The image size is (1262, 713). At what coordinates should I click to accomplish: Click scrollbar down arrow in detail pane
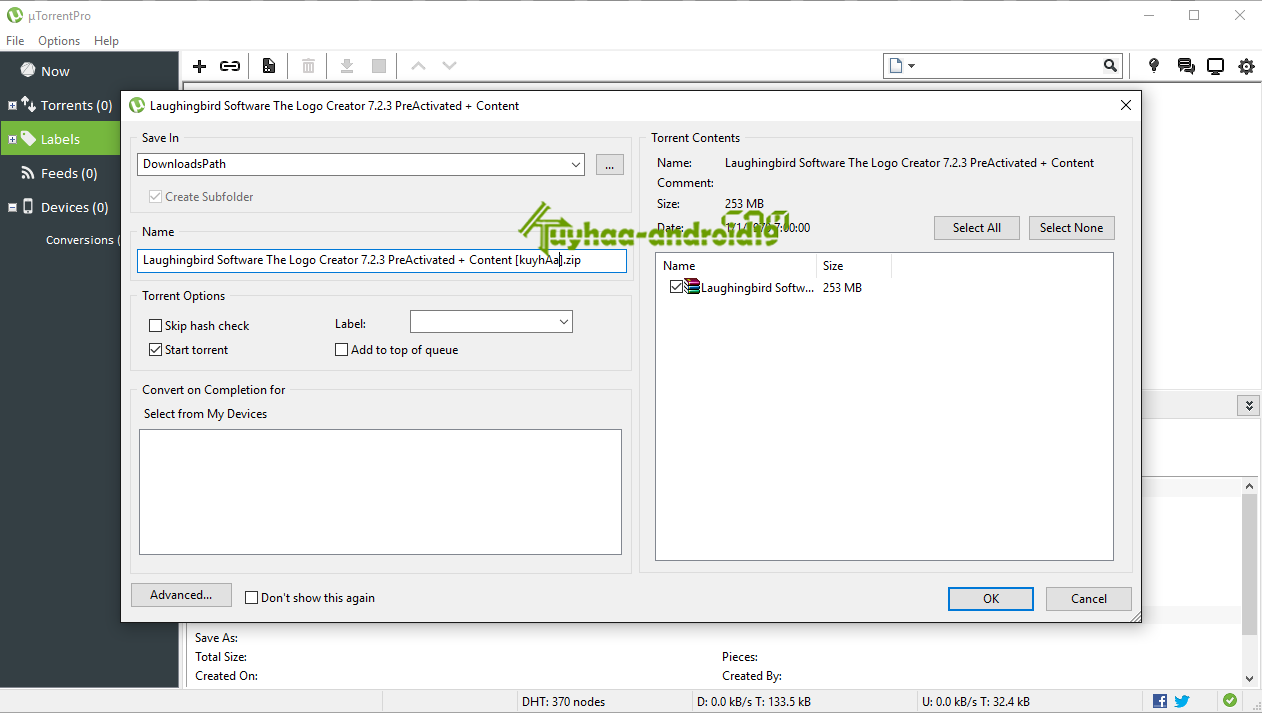tap(1250, 678)
